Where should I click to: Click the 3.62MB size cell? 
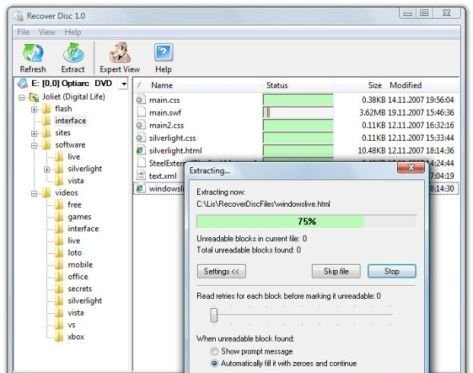[x=372, y=113]
